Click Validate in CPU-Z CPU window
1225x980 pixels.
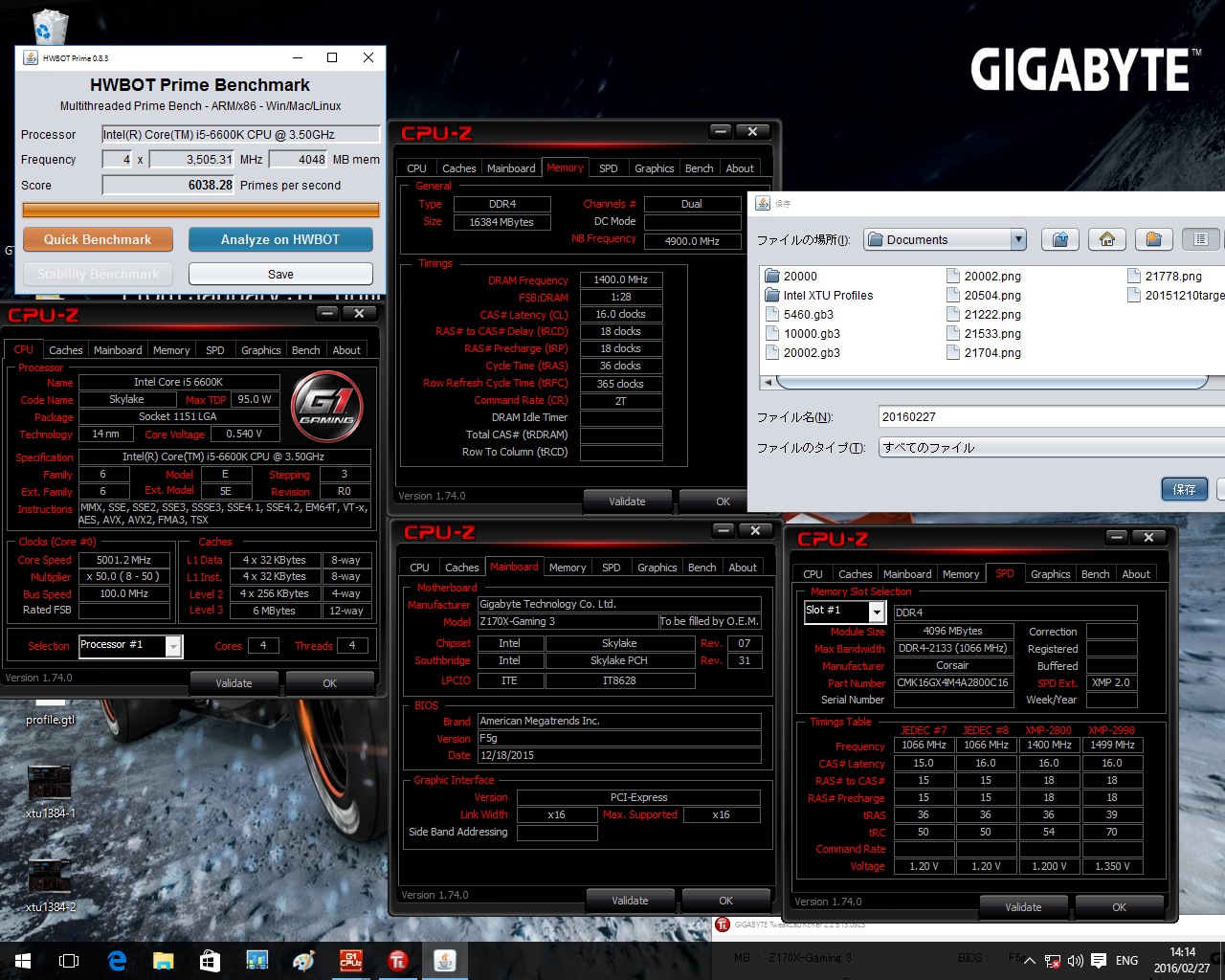click(234, 683)
